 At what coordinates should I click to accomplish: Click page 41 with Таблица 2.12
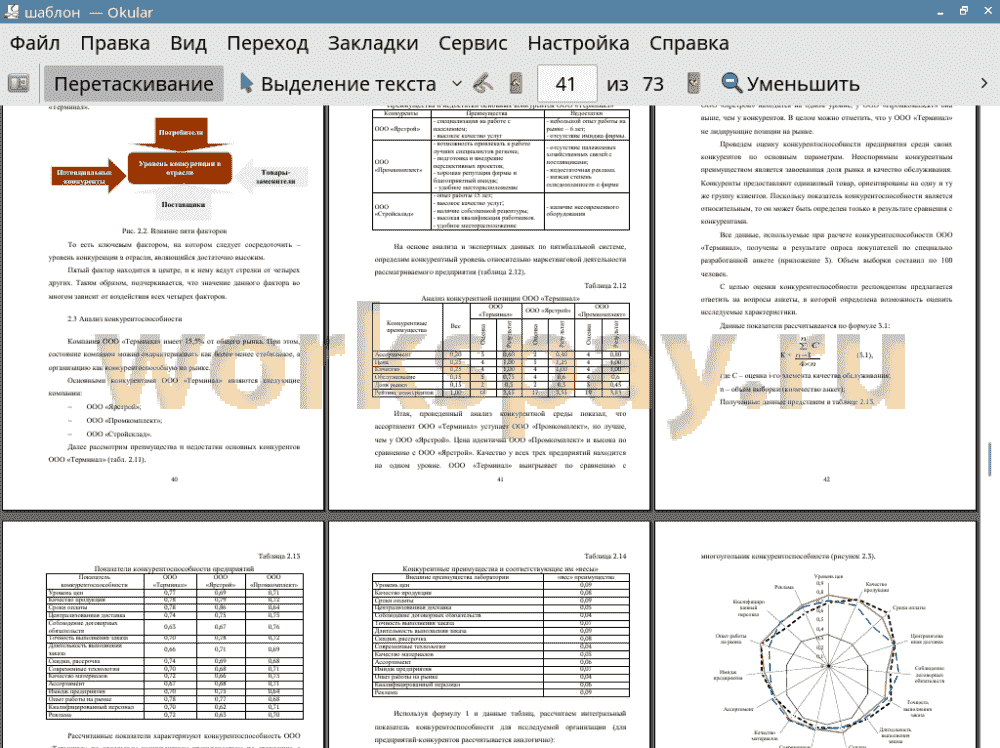pyautogui.click(x=489, y=307)
